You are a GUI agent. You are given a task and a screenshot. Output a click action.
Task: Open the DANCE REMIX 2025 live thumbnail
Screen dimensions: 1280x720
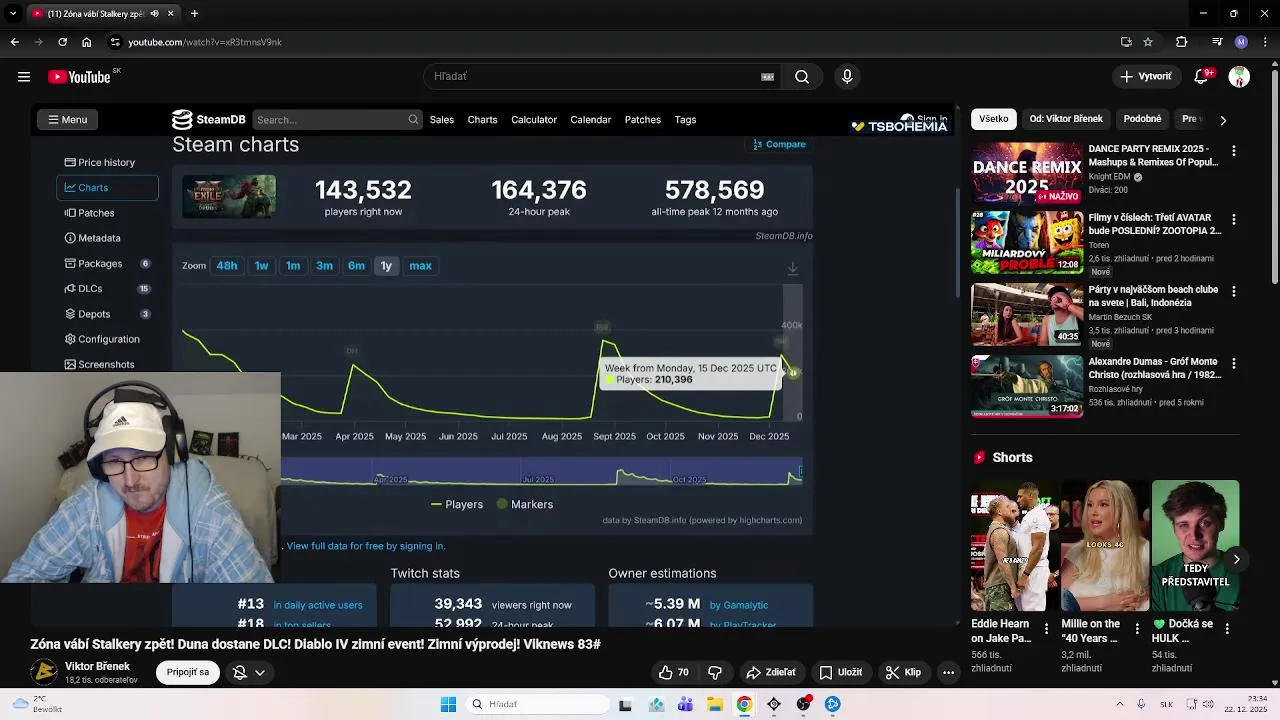[x=1027, y=173]
